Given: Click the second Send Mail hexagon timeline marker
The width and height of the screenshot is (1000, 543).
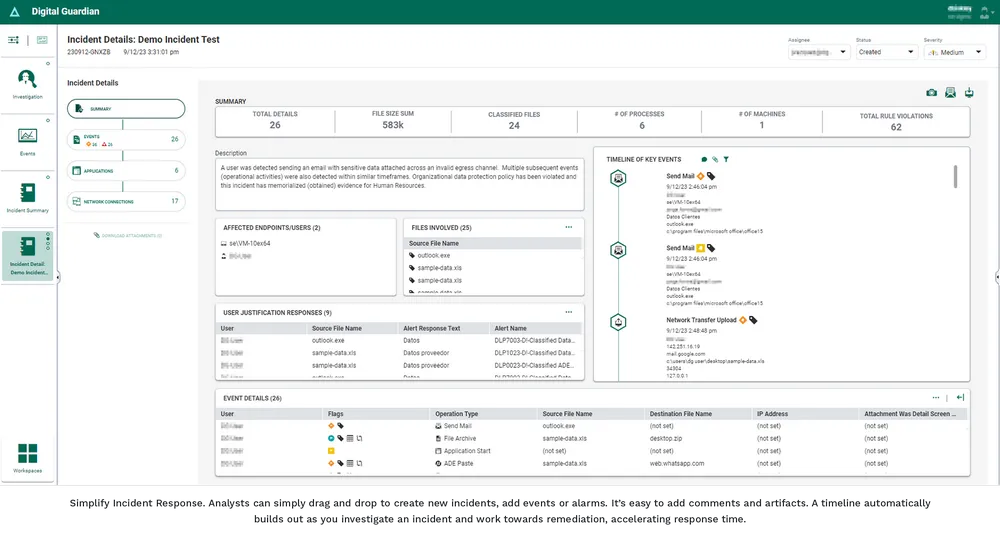Looking at the screenshot, I should click(618, 250).
